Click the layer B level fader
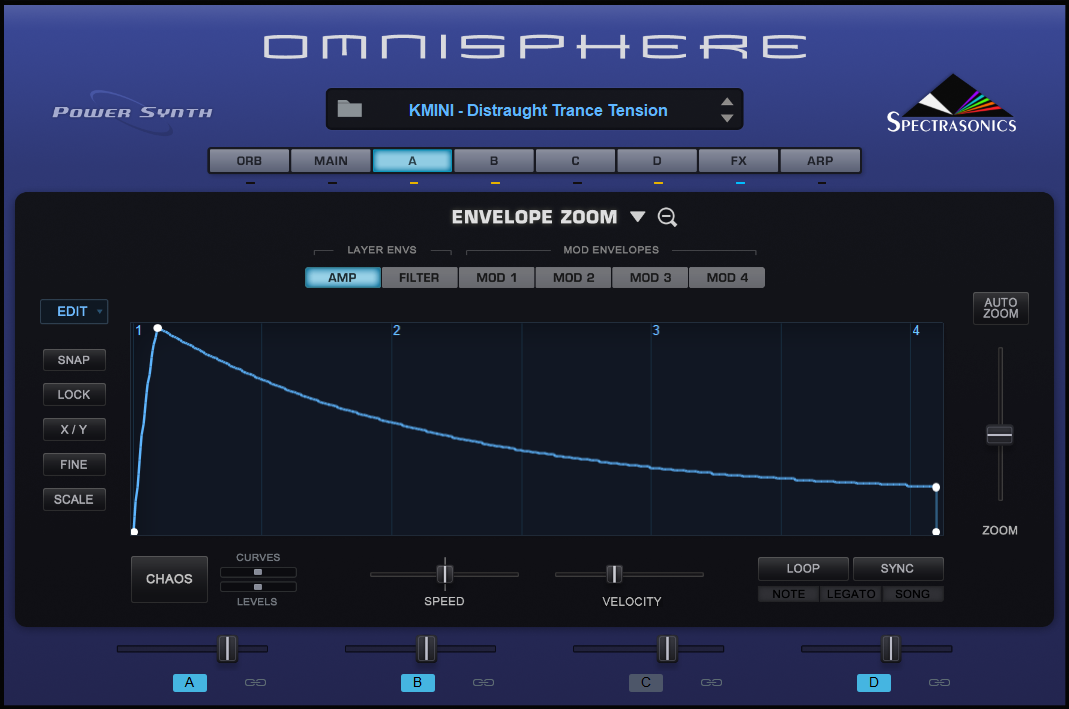The height and width of the screenshot is (709, 1069). click(425, 648)
